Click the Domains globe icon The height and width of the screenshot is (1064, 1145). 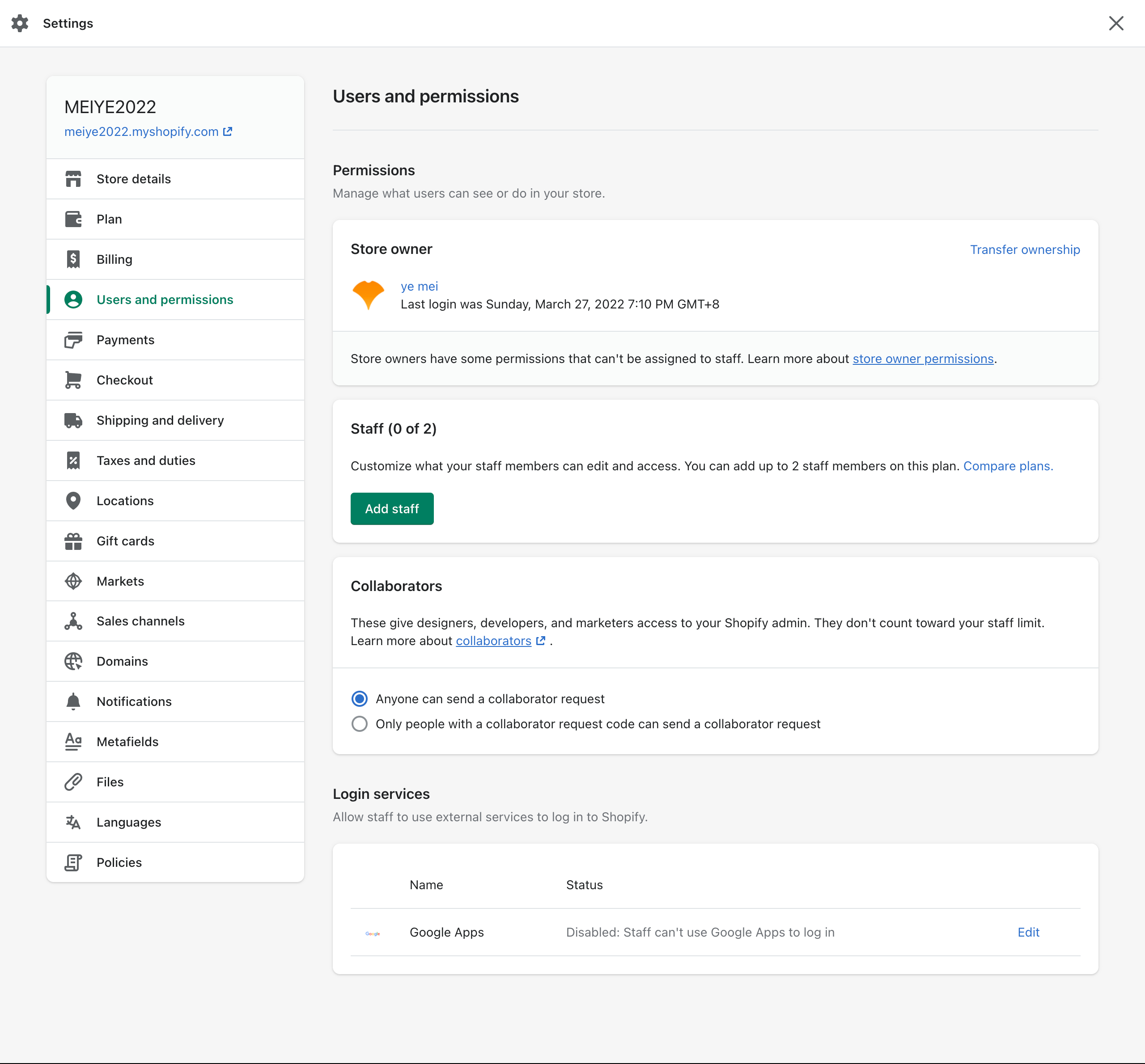pyautogui.click(x=73, y=662)
